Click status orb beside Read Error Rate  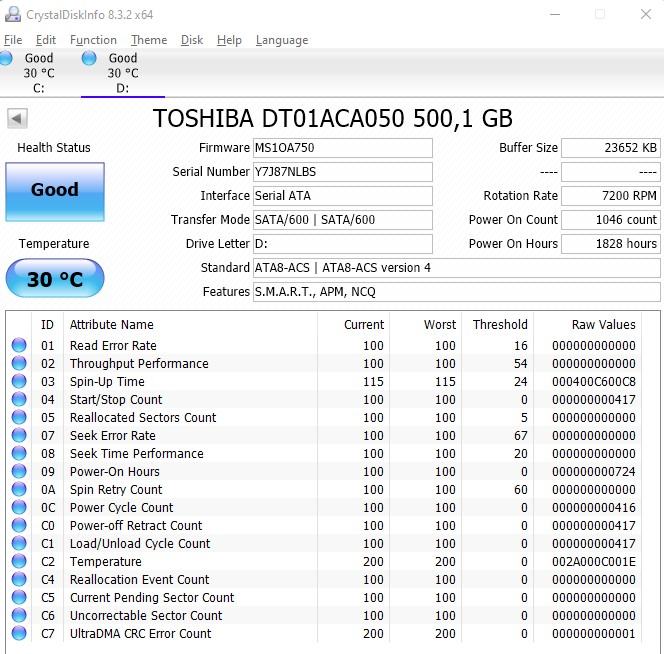(x=19, y=346)
